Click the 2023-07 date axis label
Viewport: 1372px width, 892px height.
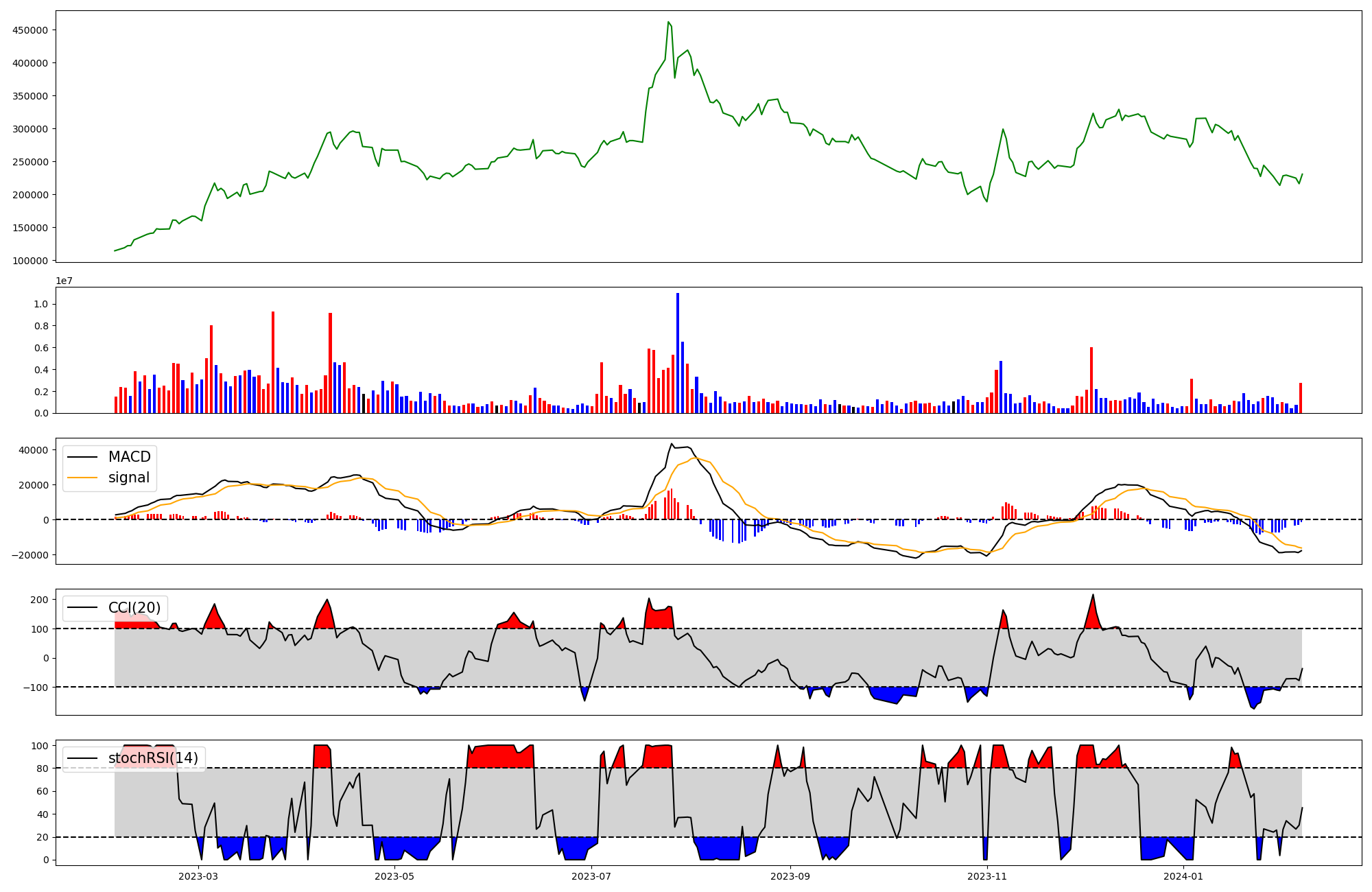click(x=591, y=876)
